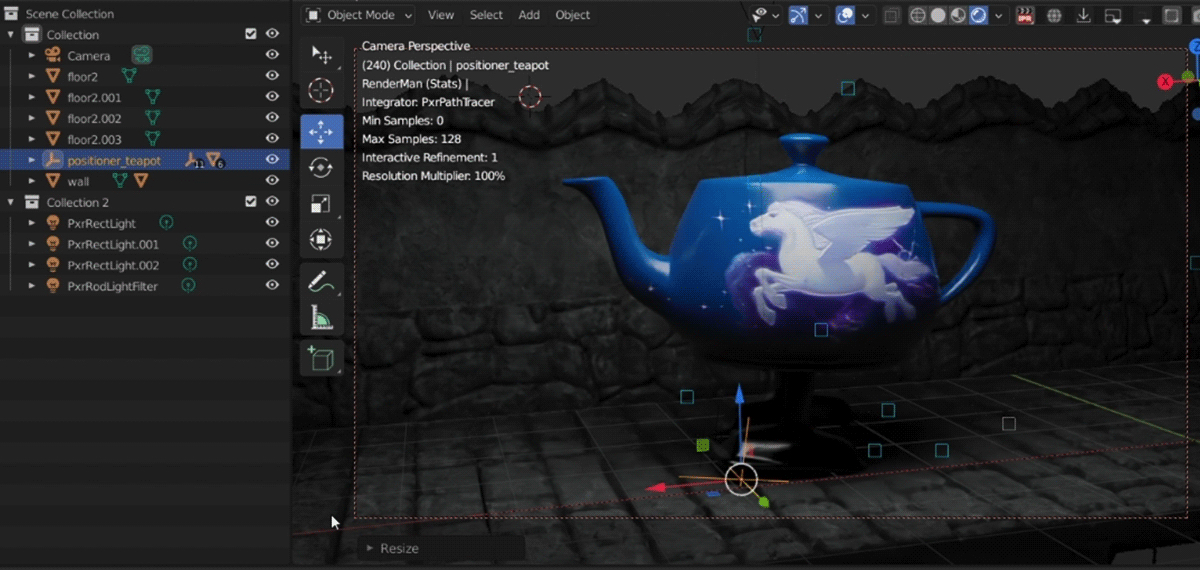Hide PxrRodLightFilter via eye icon
Screen dimensions: 1200x570
(272, 286)
